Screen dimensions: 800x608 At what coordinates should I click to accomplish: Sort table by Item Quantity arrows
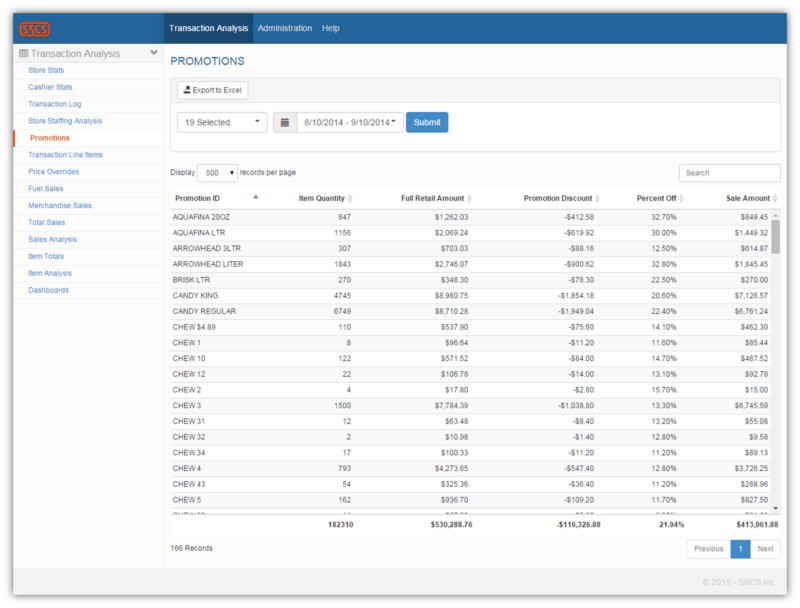[x=350, y=198]
